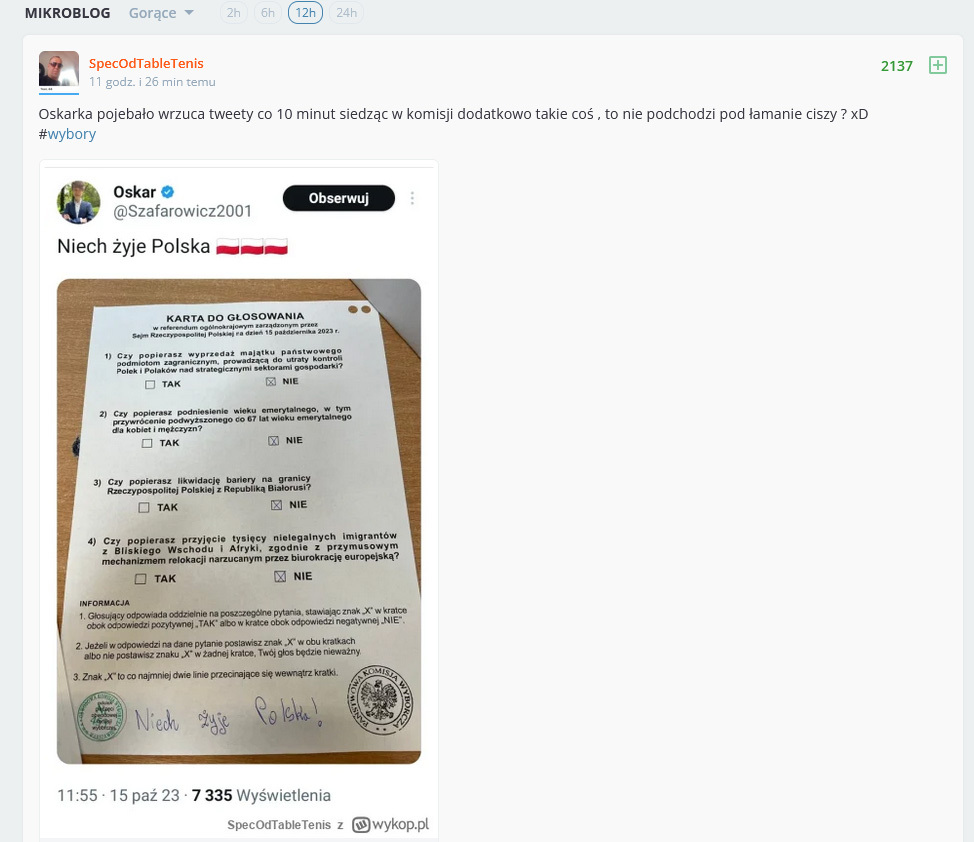Open the tweet three-dots options menu
This screenshot has width=974, height=842.
click(412, 198)
